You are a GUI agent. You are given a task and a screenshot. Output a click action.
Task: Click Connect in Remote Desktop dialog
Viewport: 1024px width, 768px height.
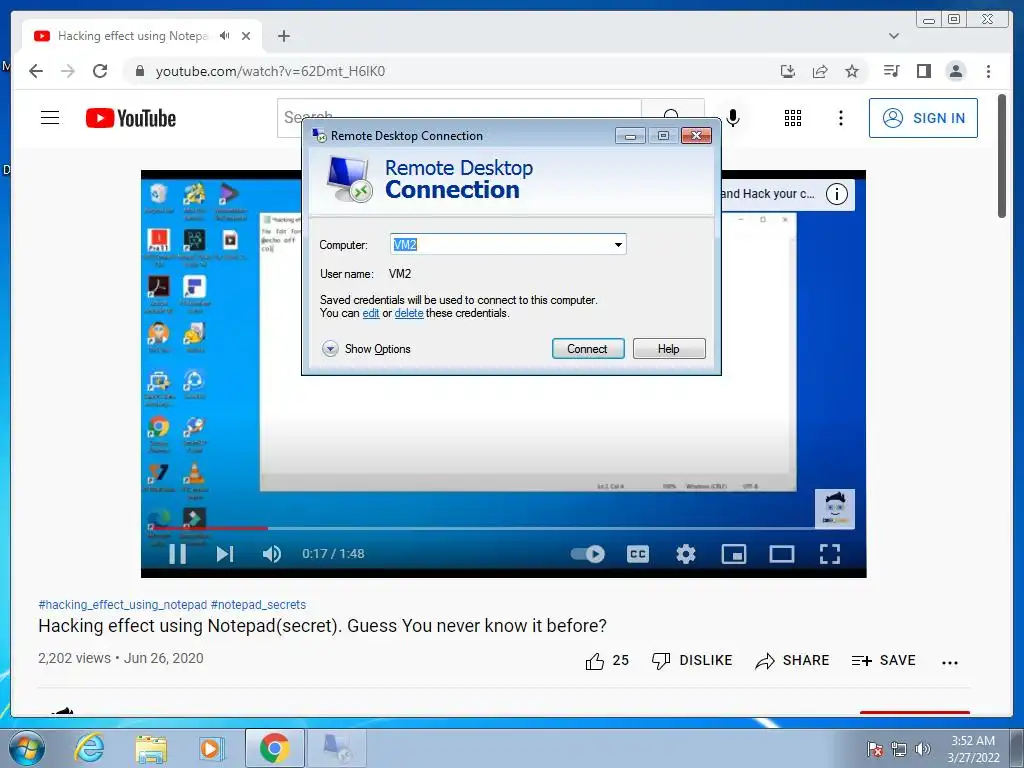(588, 349)
